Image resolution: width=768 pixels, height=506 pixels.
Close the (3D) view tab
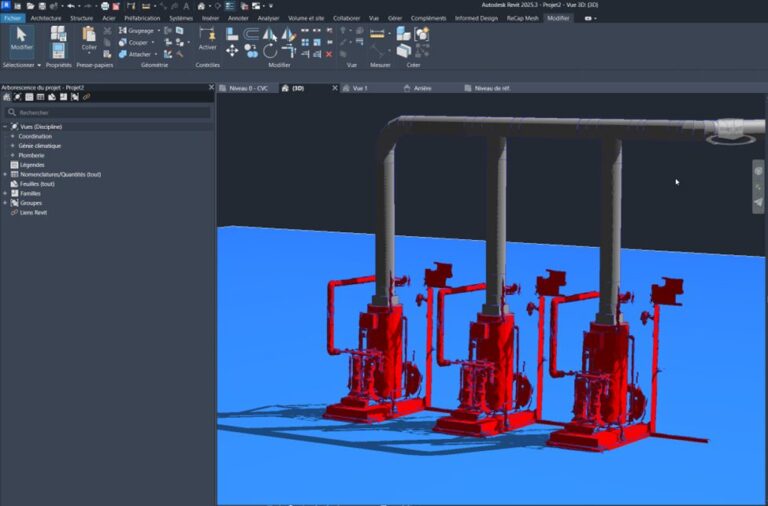click(x=337, y=88)
